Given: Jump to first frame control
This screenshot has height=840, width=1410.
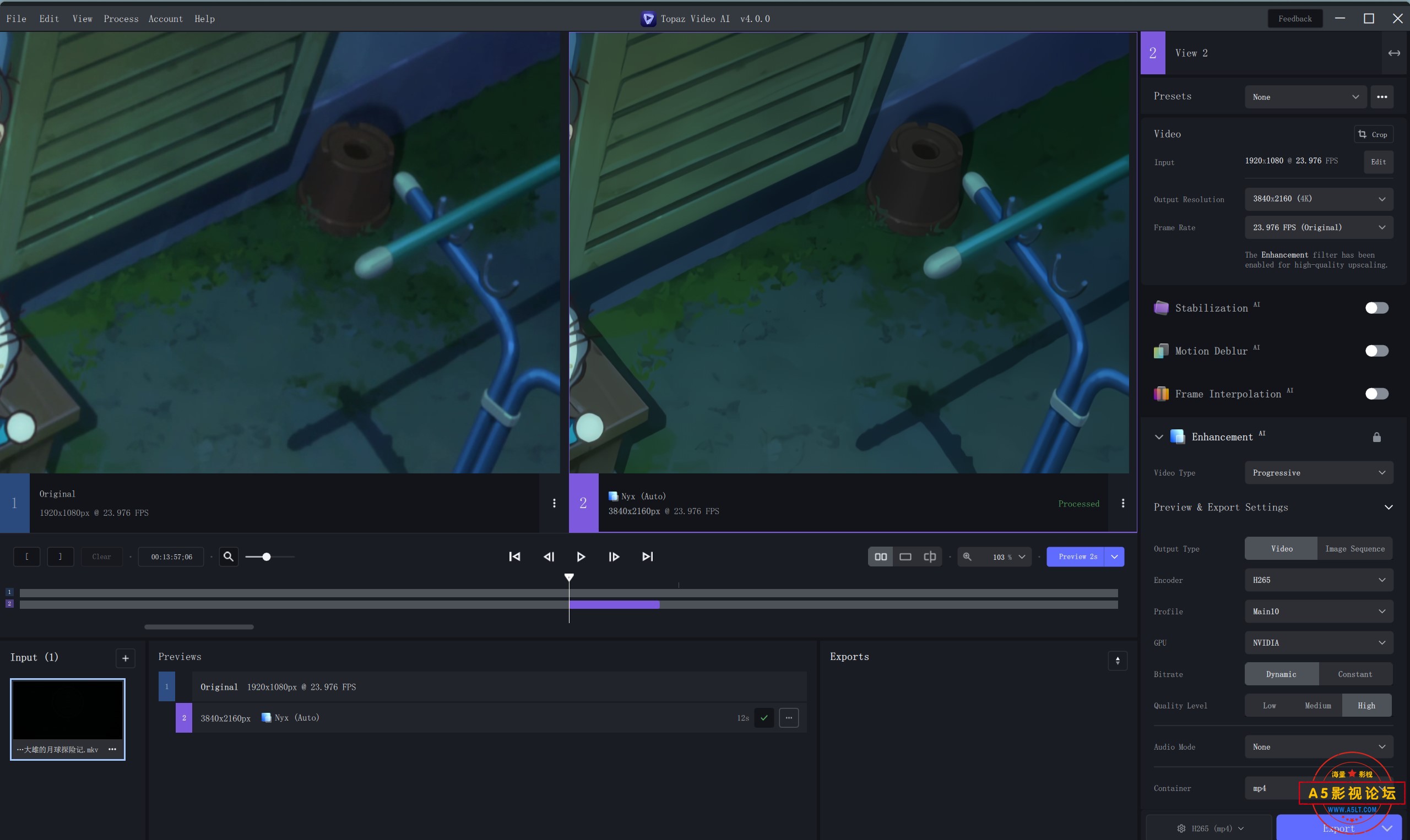Looking at the screenshot, I should point(514,557).
